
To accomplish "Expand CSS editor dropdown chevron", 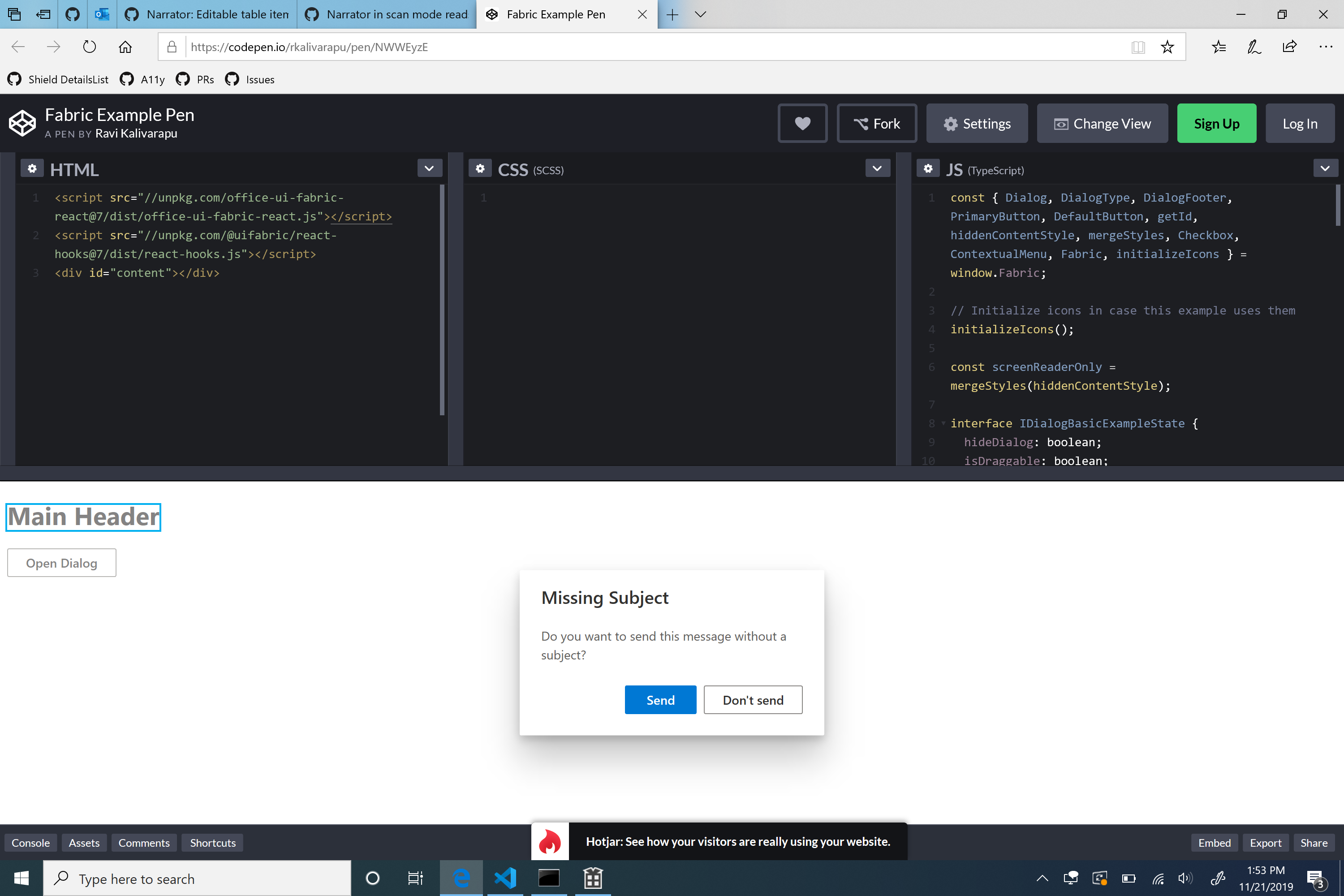I will point(877,168).
